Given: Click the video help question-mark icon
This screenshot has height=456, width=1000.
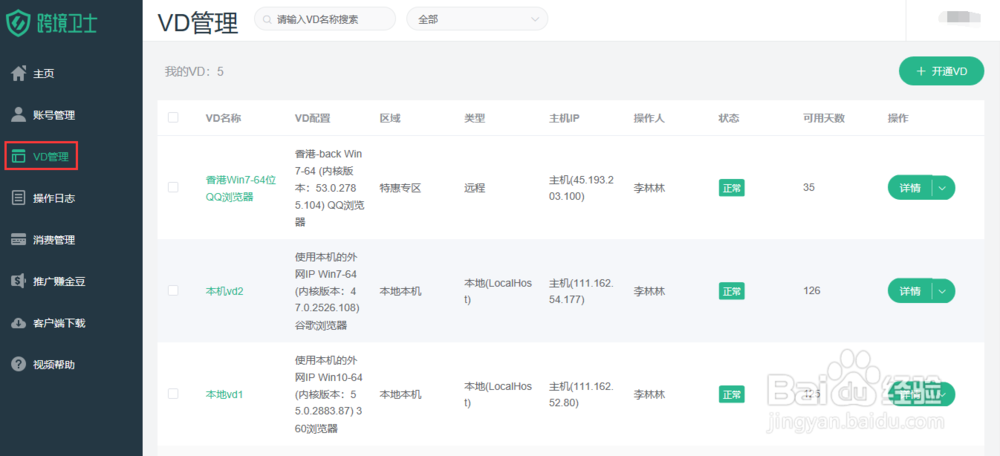Looking at the screenshot, I should 18,364.
